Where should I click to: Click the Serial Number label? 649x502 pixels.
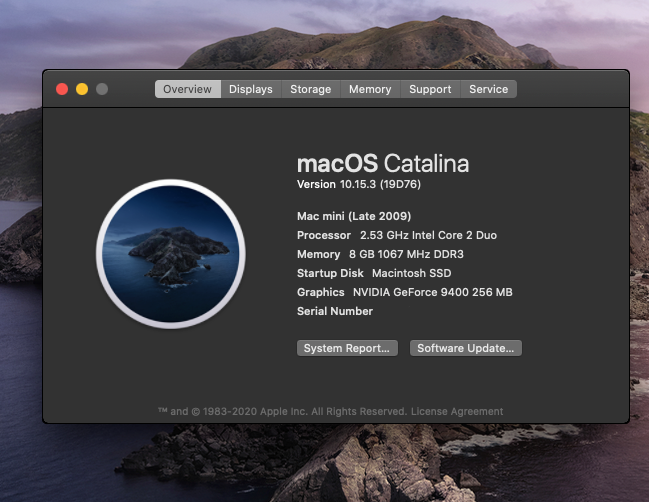335,311
